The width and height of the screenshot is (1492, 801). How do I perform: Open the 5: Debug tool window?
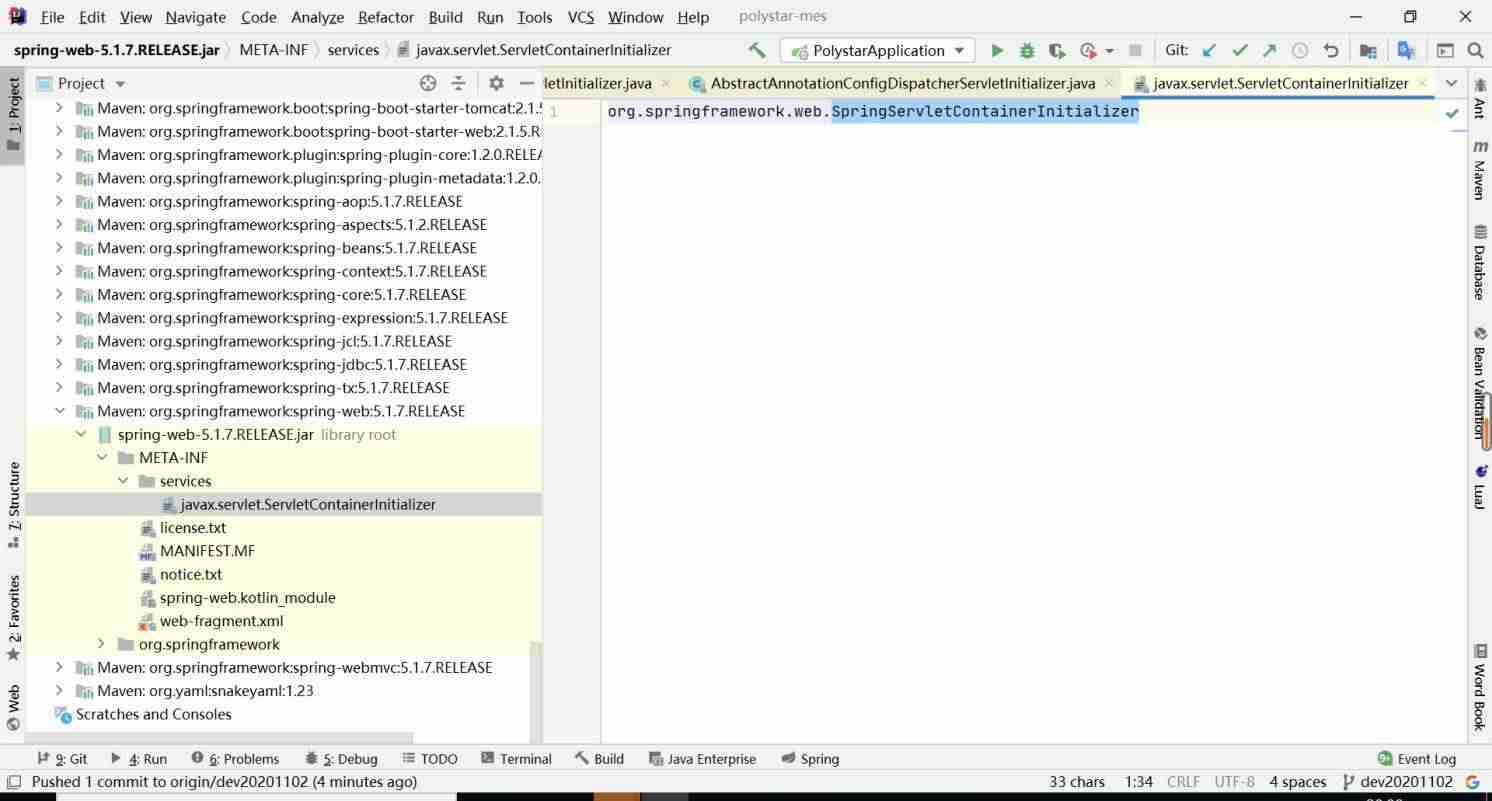341,759
